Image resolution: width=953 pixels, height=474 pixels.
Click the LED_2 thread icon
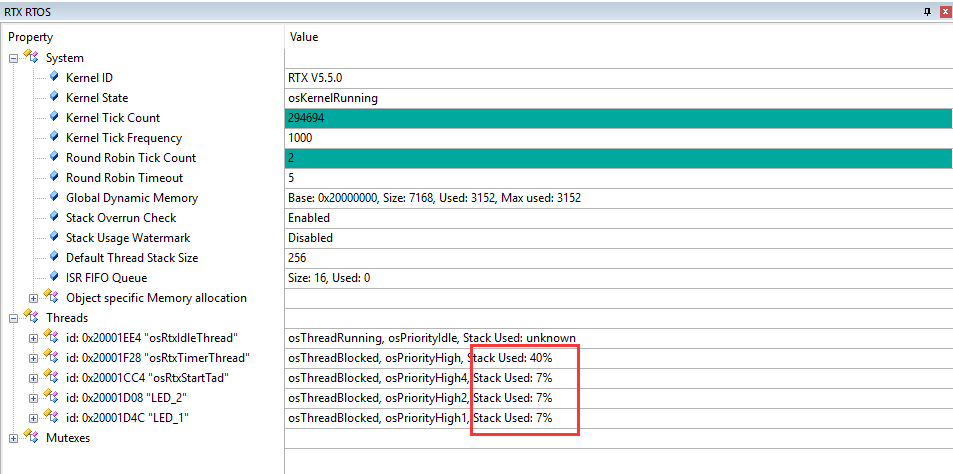[x=51, y=396]
